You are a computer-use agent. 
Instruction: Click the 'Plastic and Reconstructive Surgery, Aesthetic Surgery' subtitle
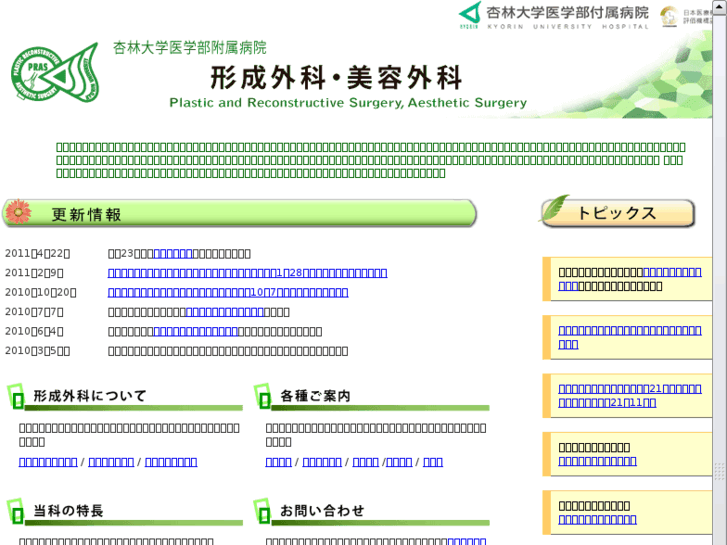[348, 103]
